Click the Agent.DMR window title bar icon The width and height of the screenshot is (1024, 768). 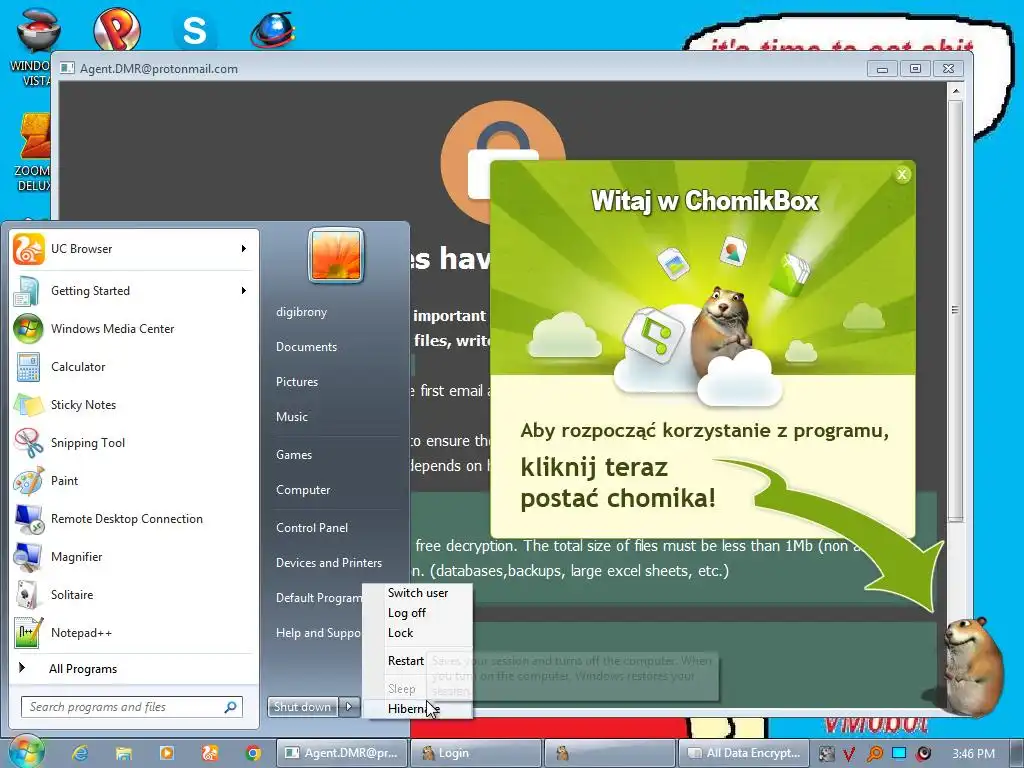click(67, 68)
